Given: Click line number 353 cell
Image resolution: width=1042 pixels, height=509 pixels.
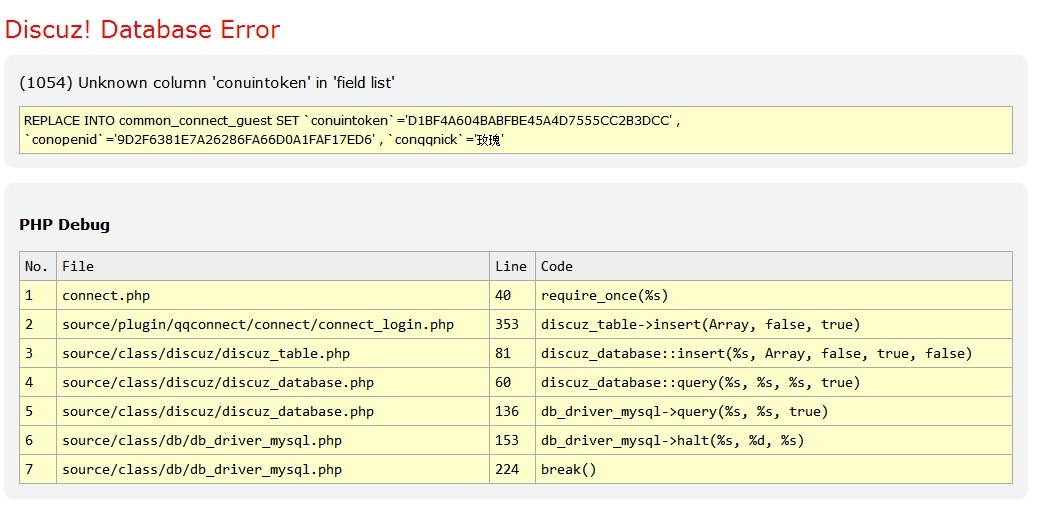Looking at the screenshot, I should coord(512,324).
